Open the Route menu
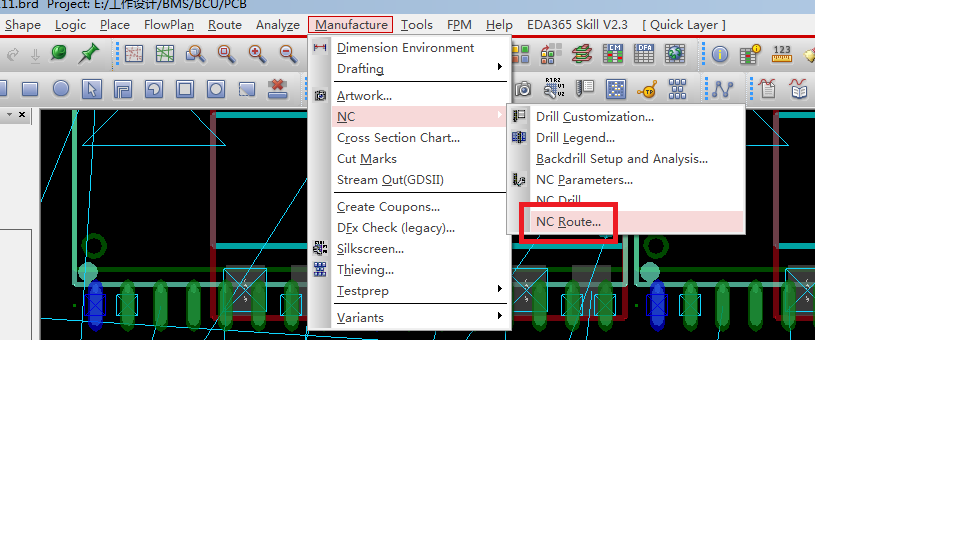 225,25
